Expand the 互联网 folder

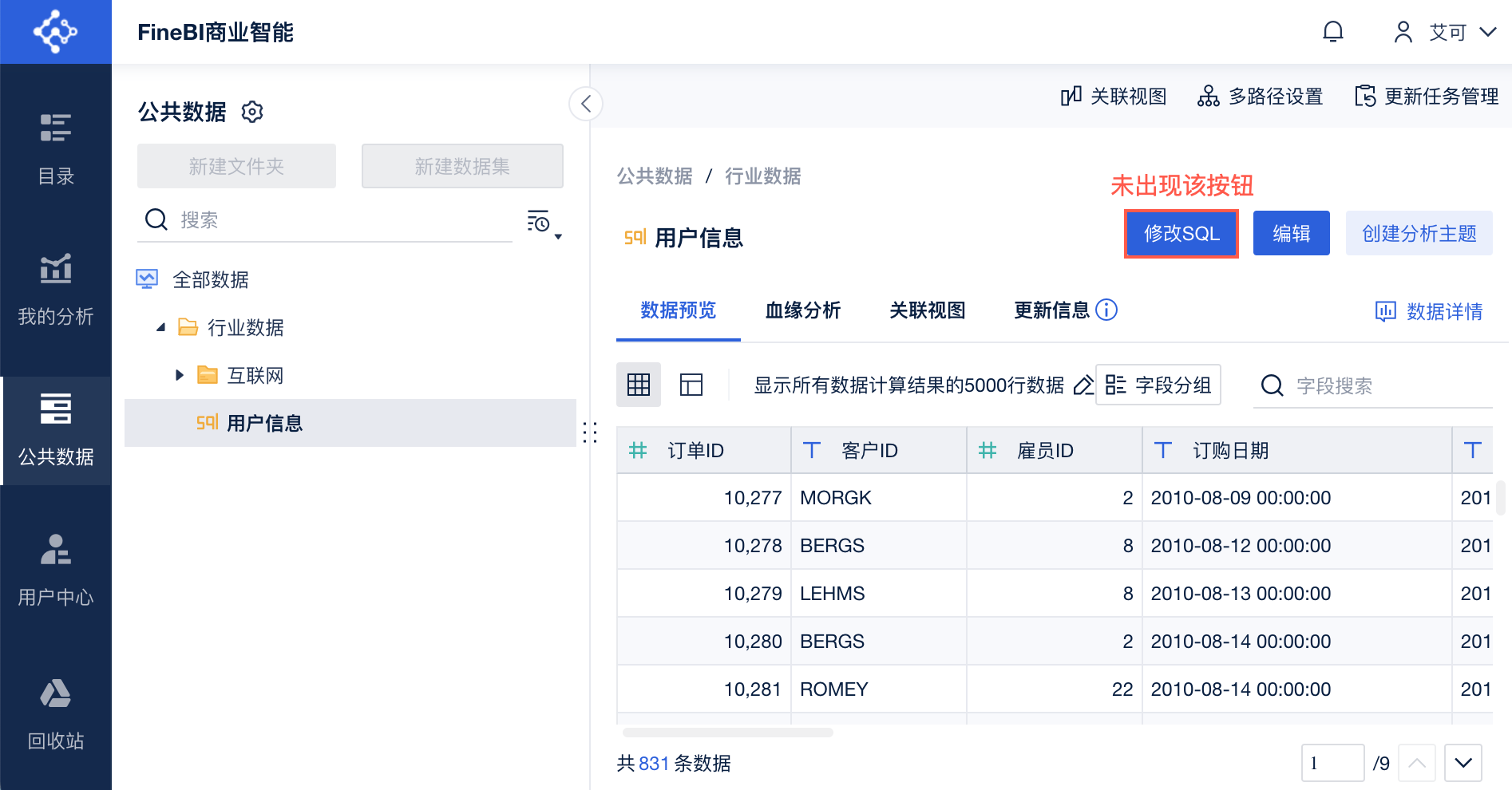[x=180, y=375]
